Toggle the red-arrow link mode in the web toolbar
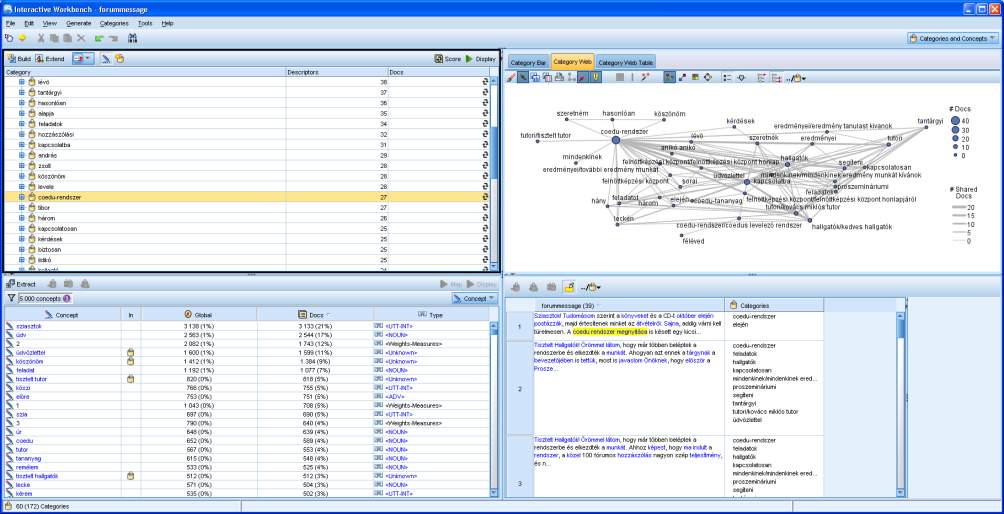The height and width of the screenshot is (514, 1004). [x=583, y=77]
